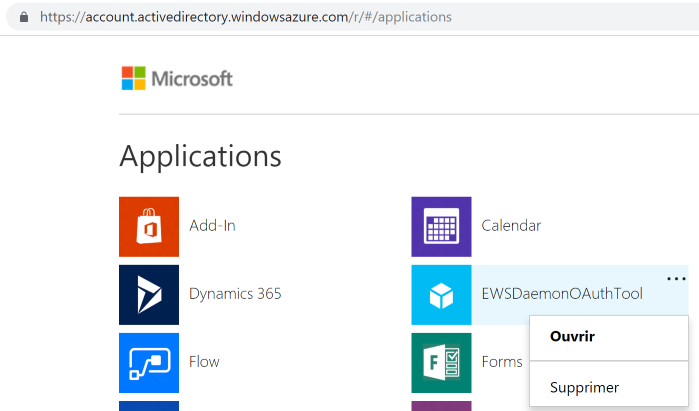This screenshot has width=699, height=411.
Task: Open the Calendar app icon
Action: point(441,227)
